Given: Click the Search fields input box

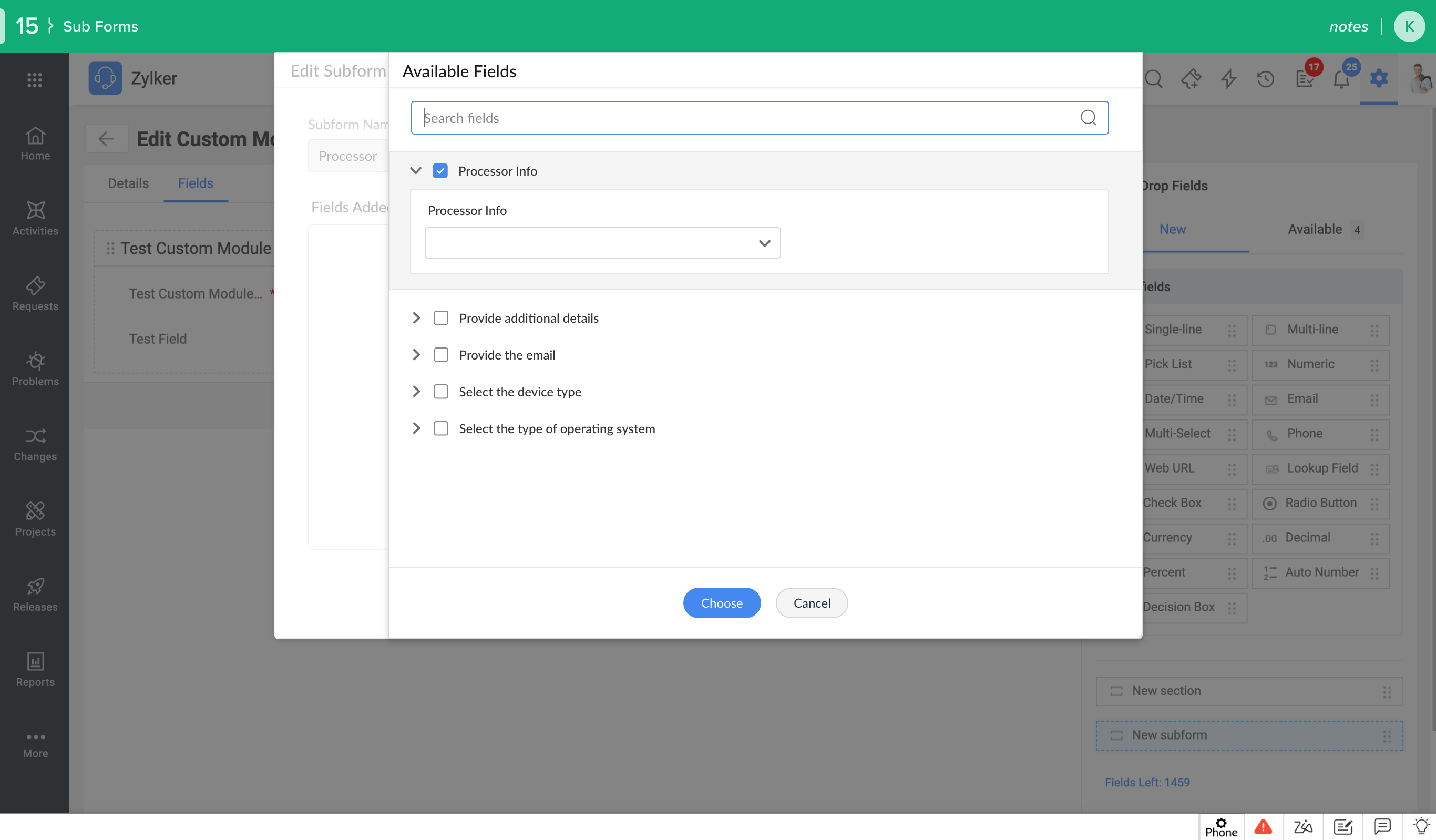Looking at the screenshot, I should 746,118.
